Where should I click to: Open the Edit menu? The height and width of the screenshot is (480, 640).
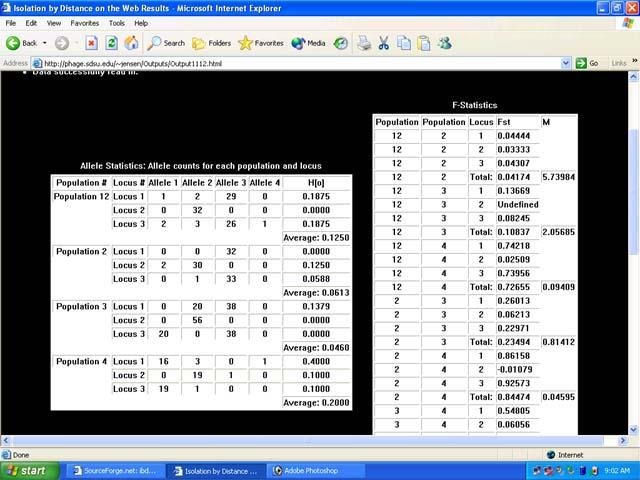click(31, 23)
